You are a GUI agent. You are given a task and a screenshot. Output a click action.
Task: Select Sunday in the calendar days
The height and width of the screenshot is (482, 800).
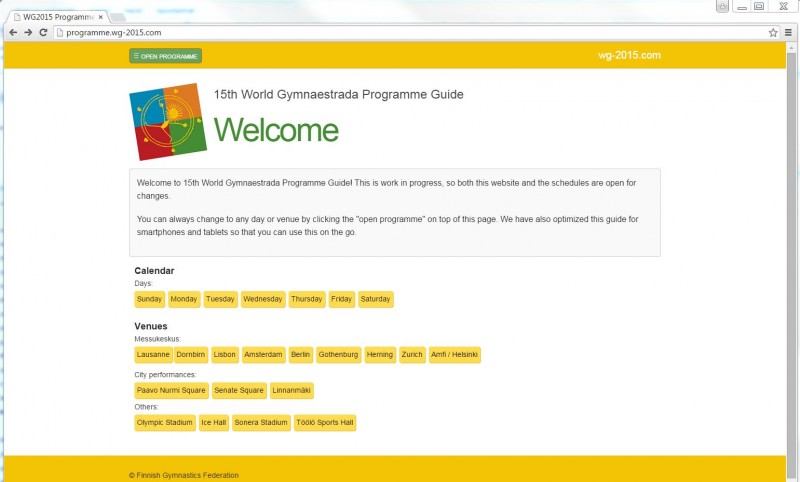click(149, 299)
